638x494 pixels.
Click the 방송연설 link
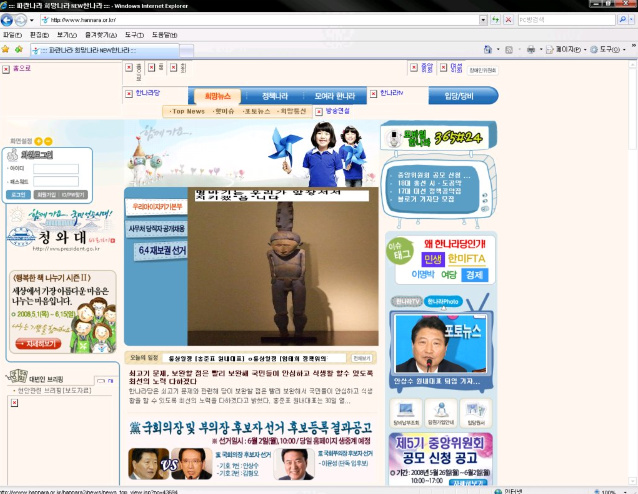pyautogui.click(x=337, y=111)
